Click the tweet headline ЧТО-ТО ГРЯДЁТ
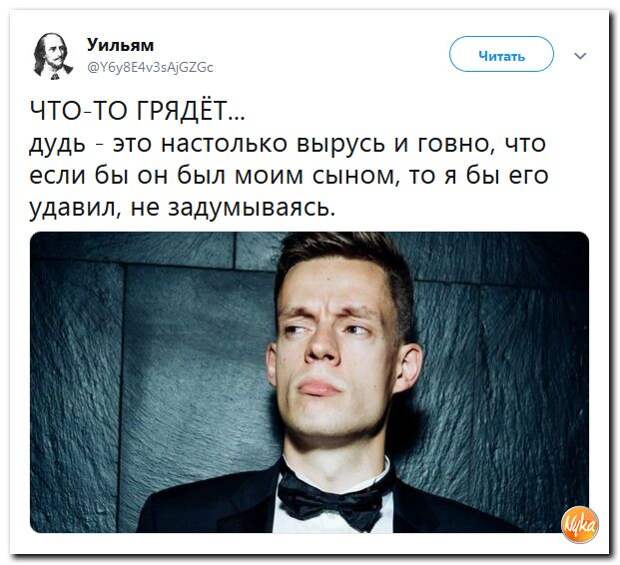Screen dimensions: 620x565 (138, 111)
